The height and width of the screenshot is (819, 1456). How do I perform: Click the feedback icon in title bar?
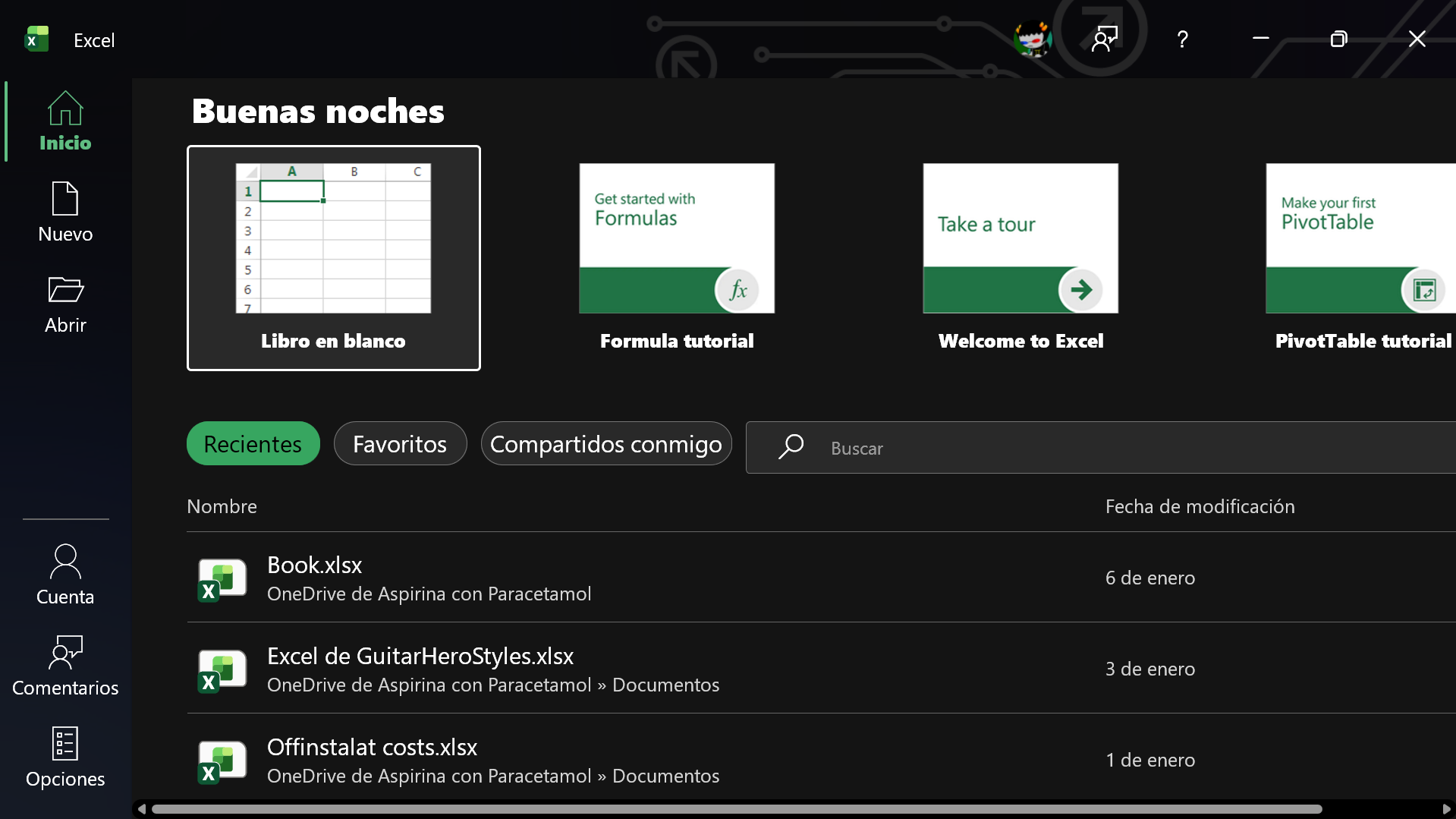coord(1105,39)
